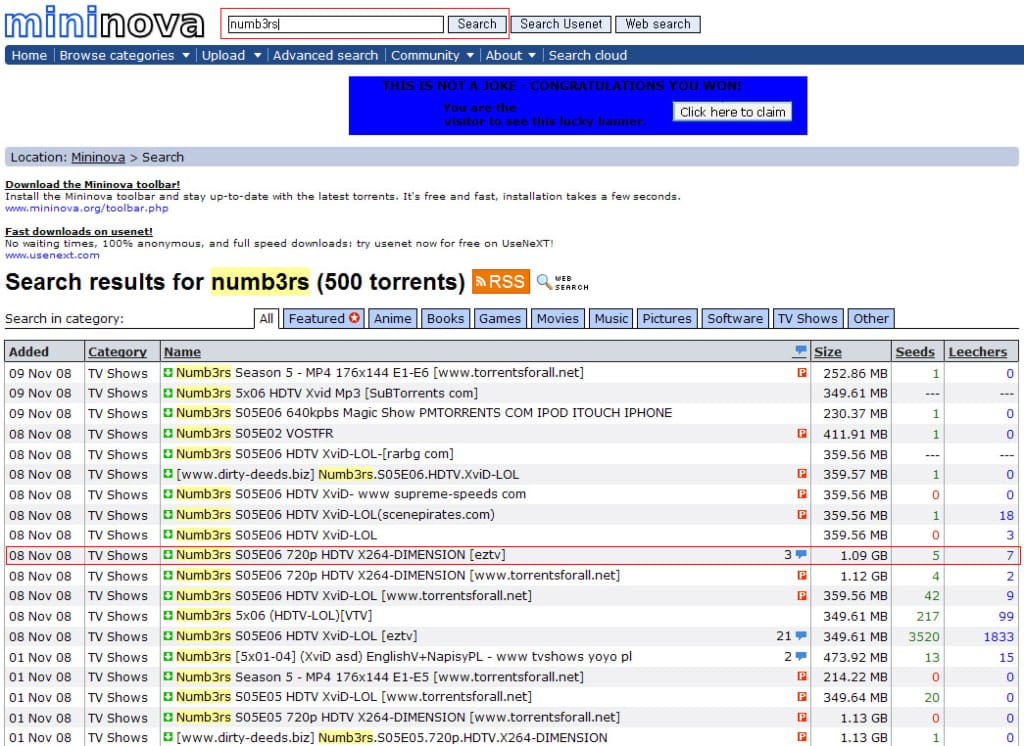
Task: Open the Home menu item
Action: tap(29, 56)
